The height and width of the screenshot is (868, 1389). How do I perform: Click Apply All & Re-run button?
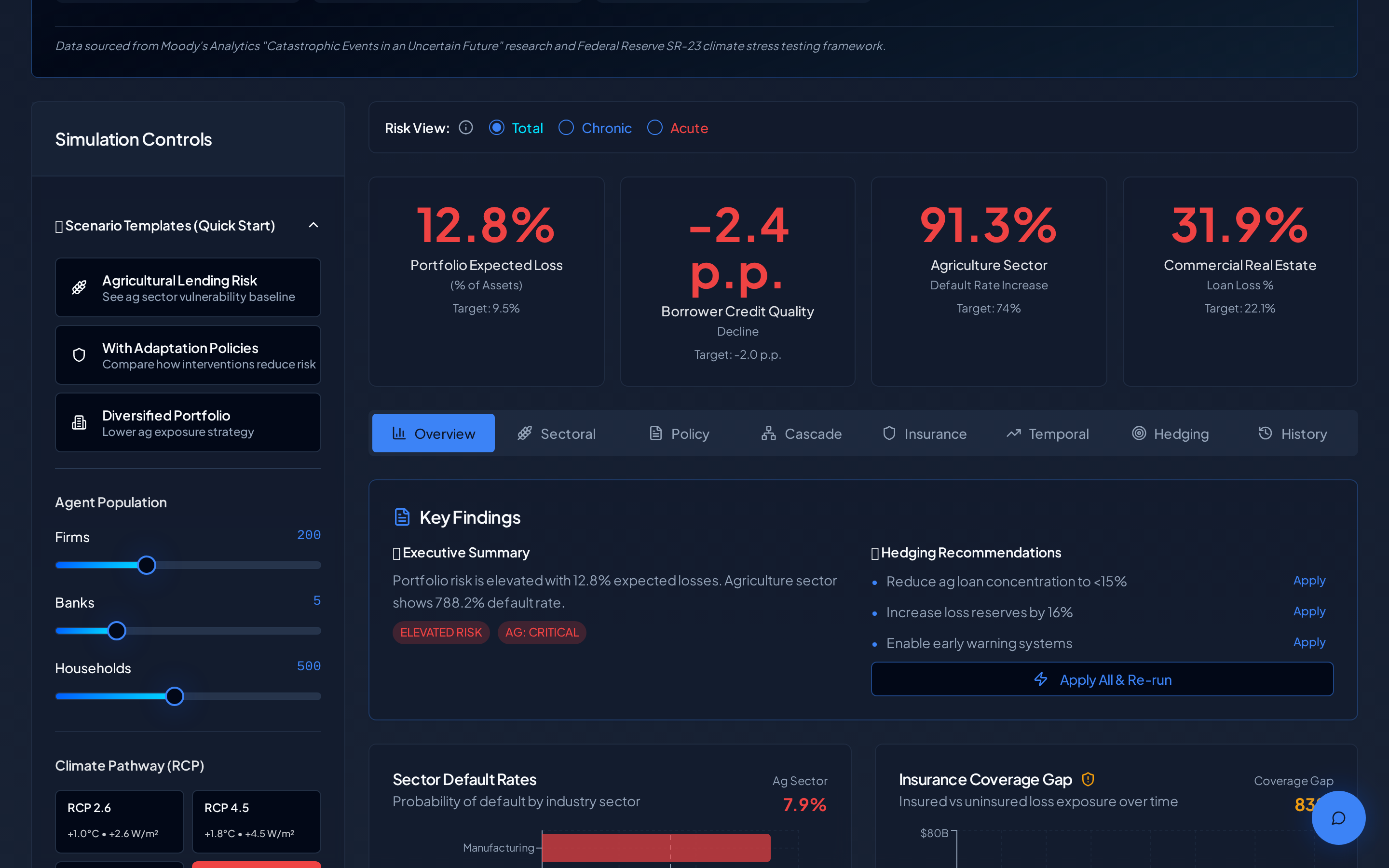coord(1102,679)
